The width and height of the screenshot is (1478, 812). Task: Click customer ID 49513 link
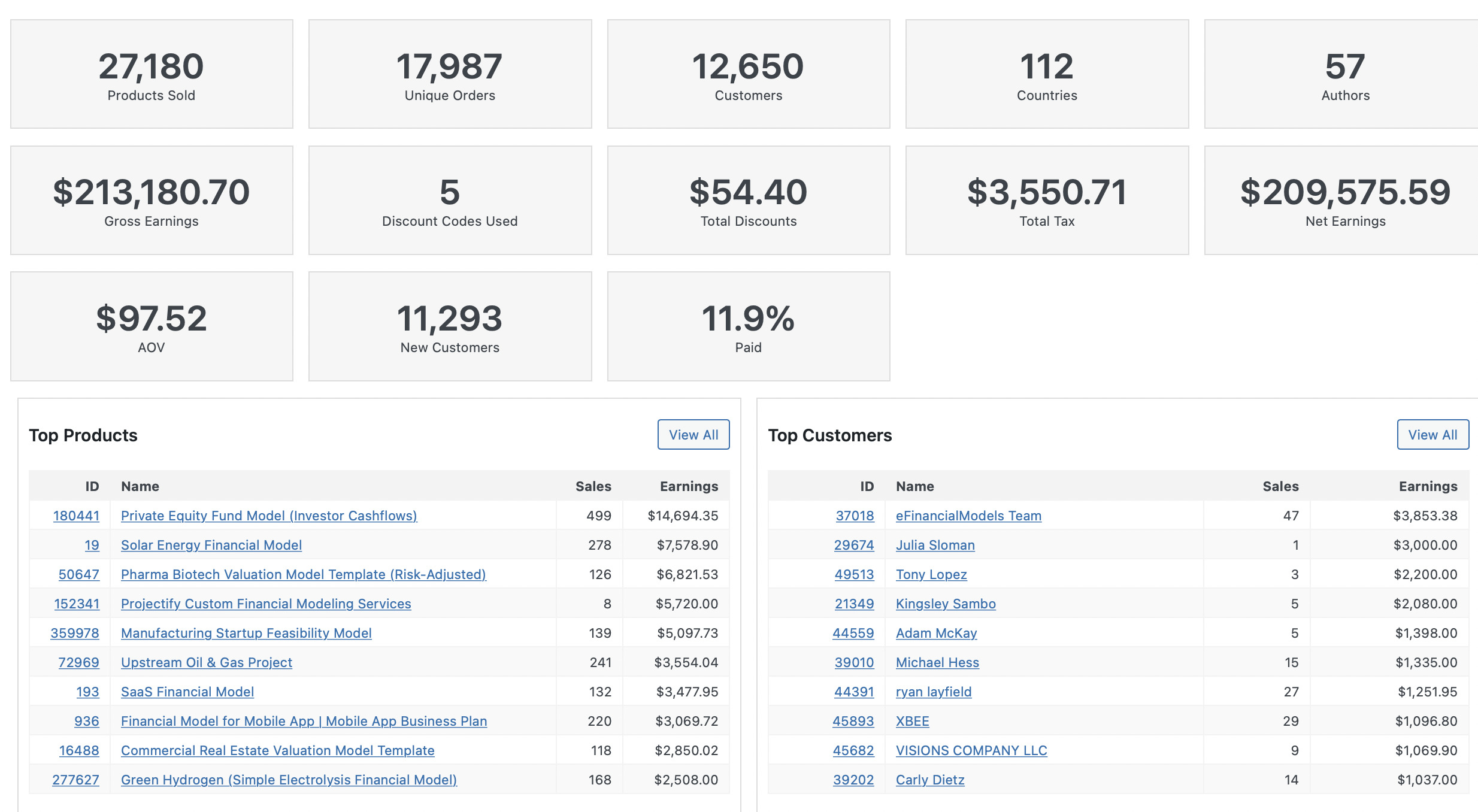pos(854,574)
